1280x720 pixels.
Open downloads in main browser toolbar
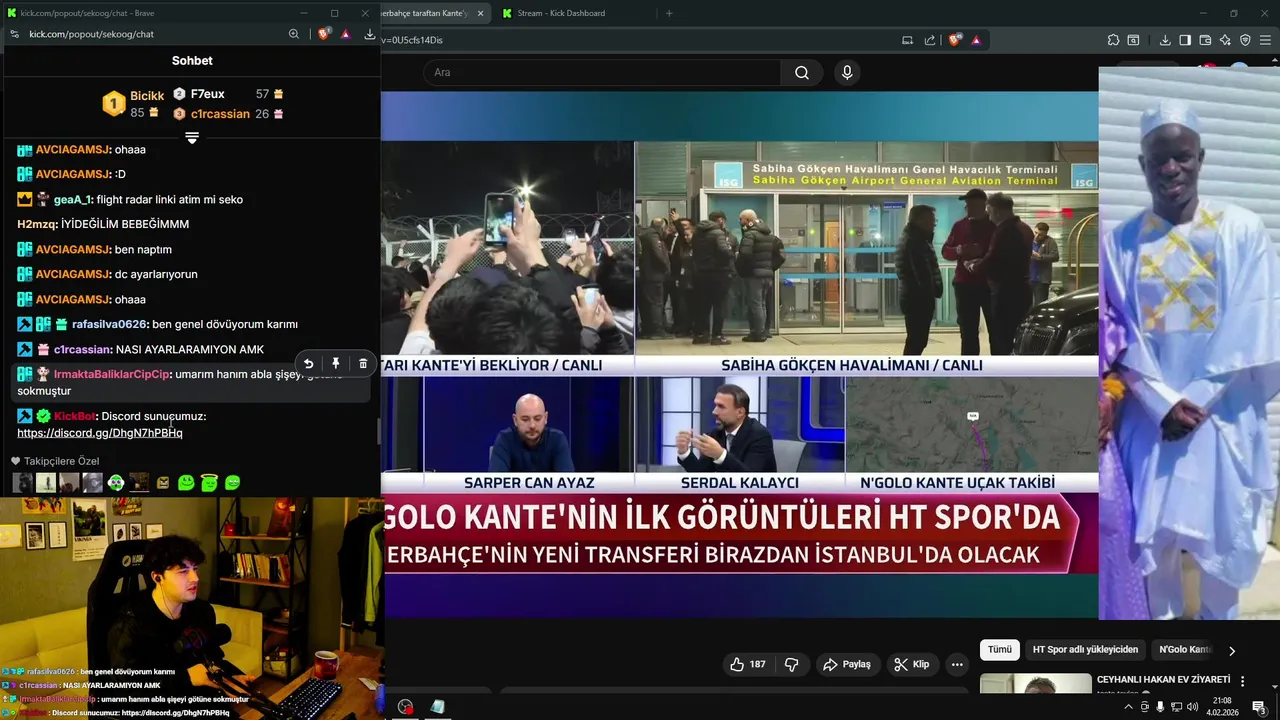pos(1165,40)
